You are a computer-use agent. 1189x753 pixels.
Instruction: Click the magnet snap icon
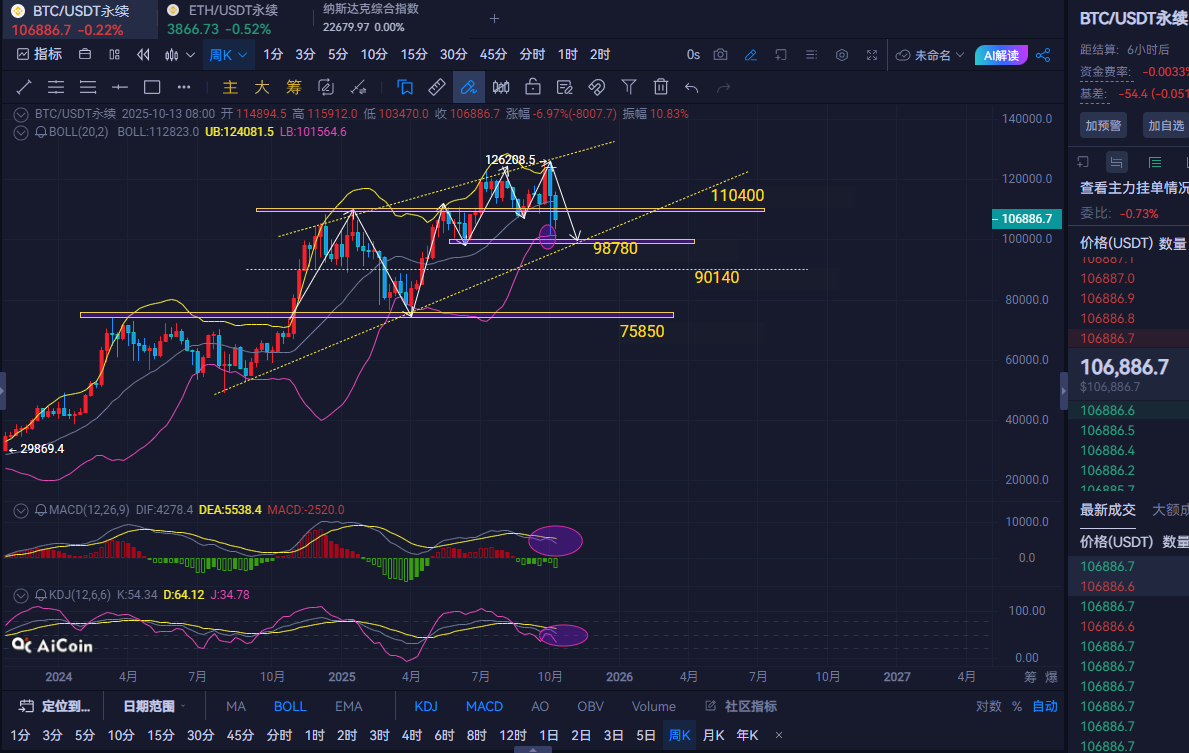click(597, 87)
